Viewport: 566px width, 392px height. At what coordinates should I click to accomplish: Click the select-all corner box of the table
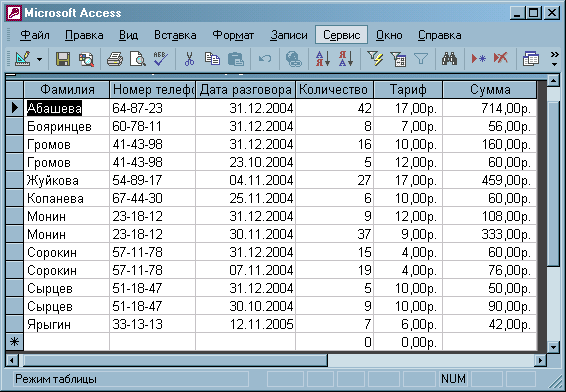pos(14,90)
